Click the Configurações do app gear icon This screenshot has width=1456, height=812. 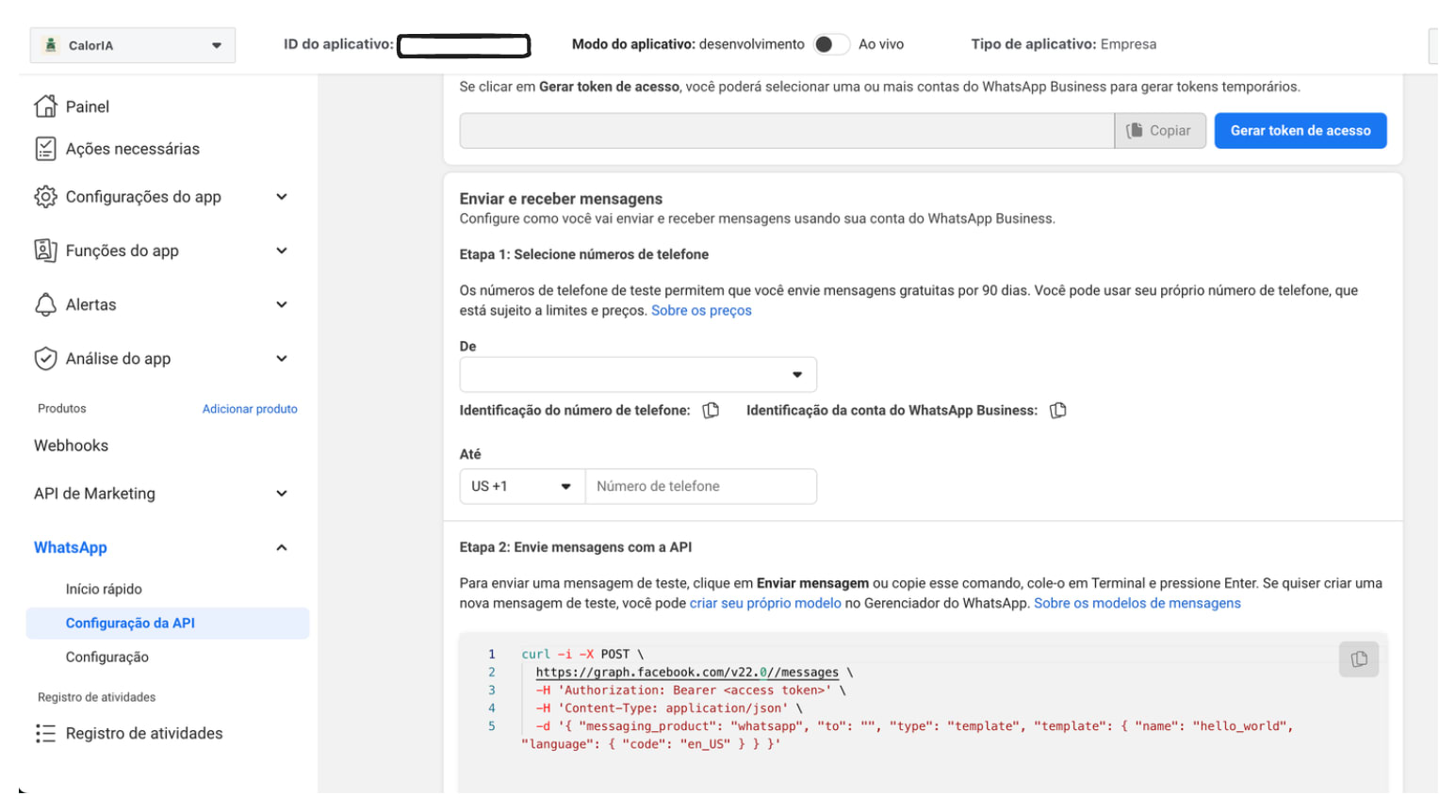45,197
